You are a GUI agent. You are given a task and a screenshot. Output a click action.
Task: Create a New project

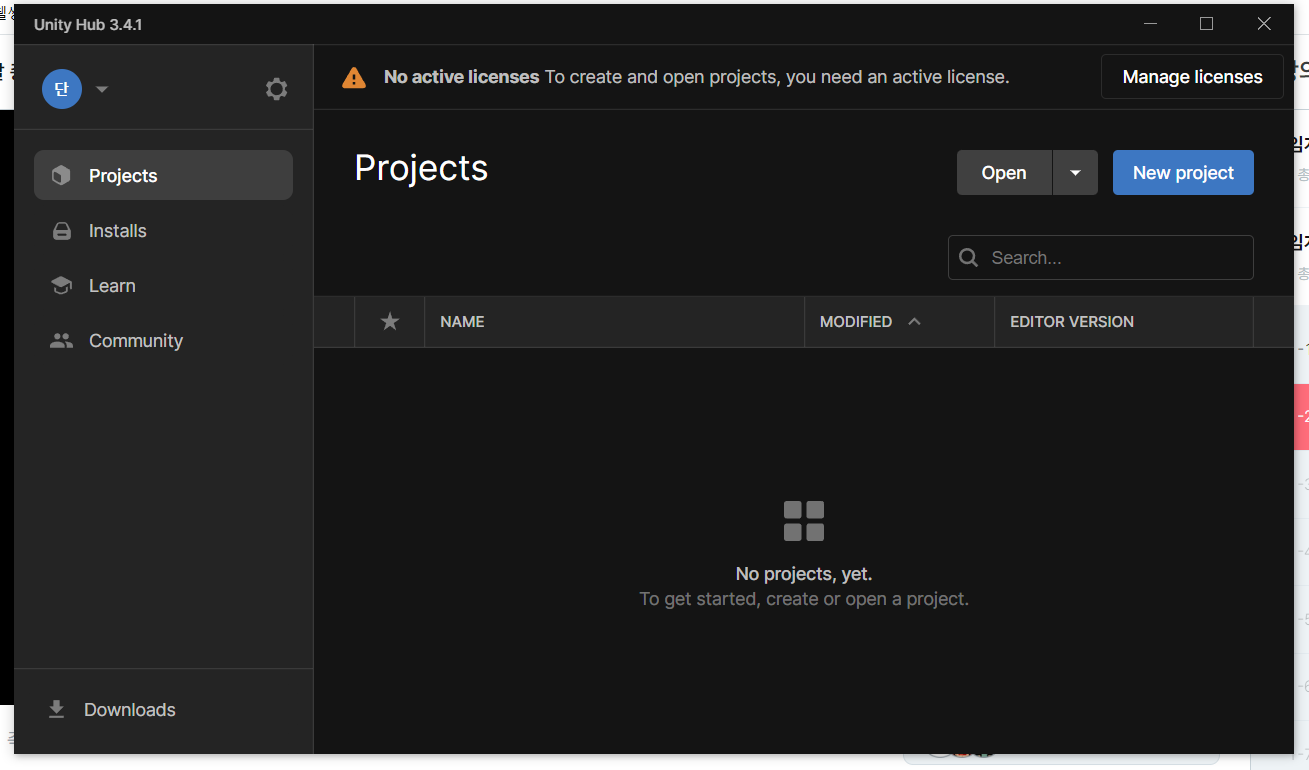pos(1183,173)
